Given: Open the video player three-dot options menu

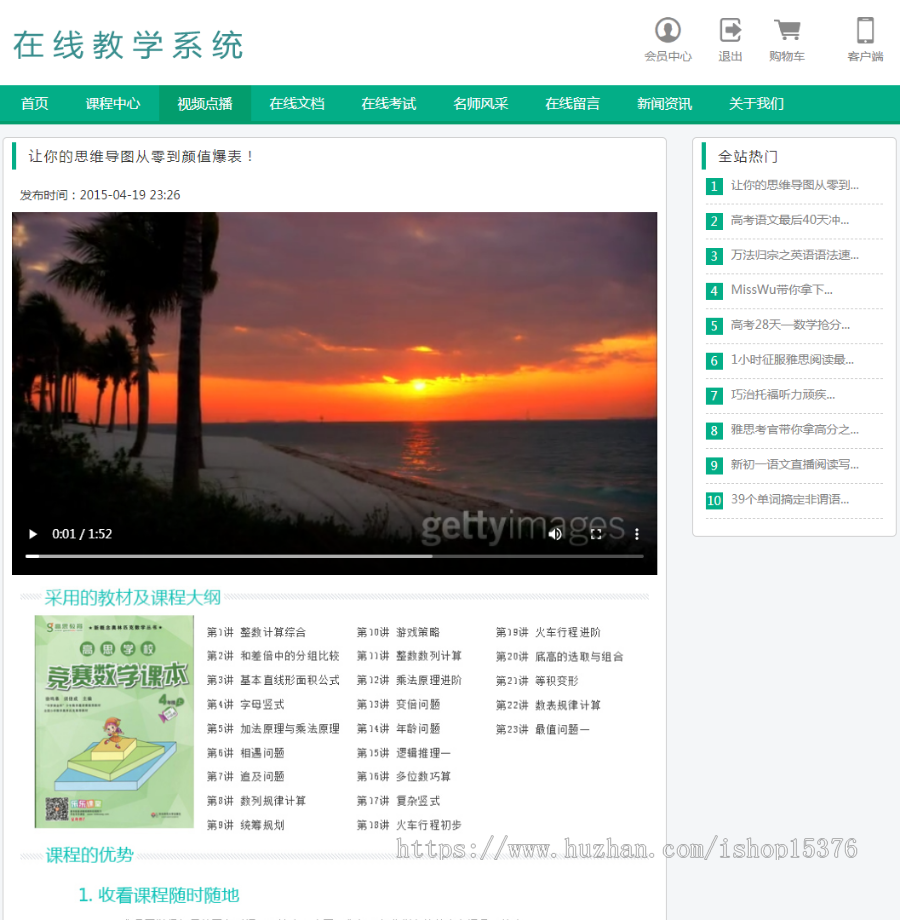Looking at the screenshot, I should (x=637, y=534).
